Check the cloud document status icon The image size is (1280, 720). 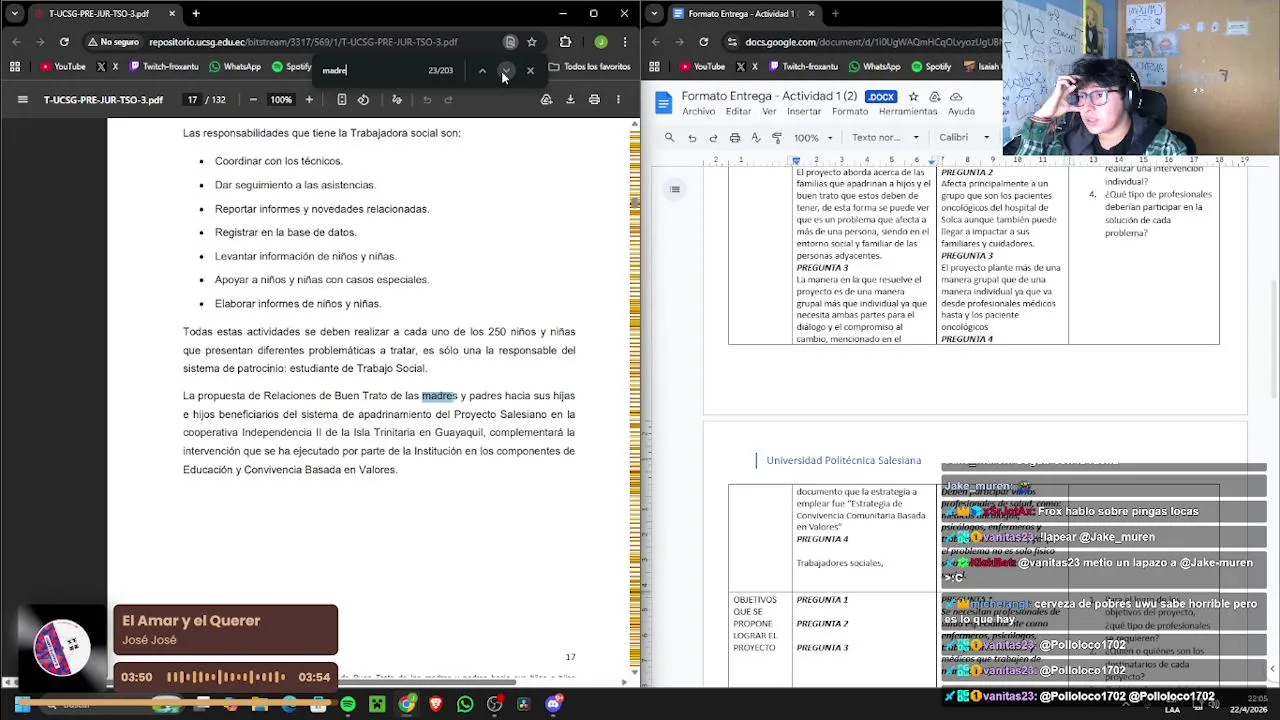(956, 97)
